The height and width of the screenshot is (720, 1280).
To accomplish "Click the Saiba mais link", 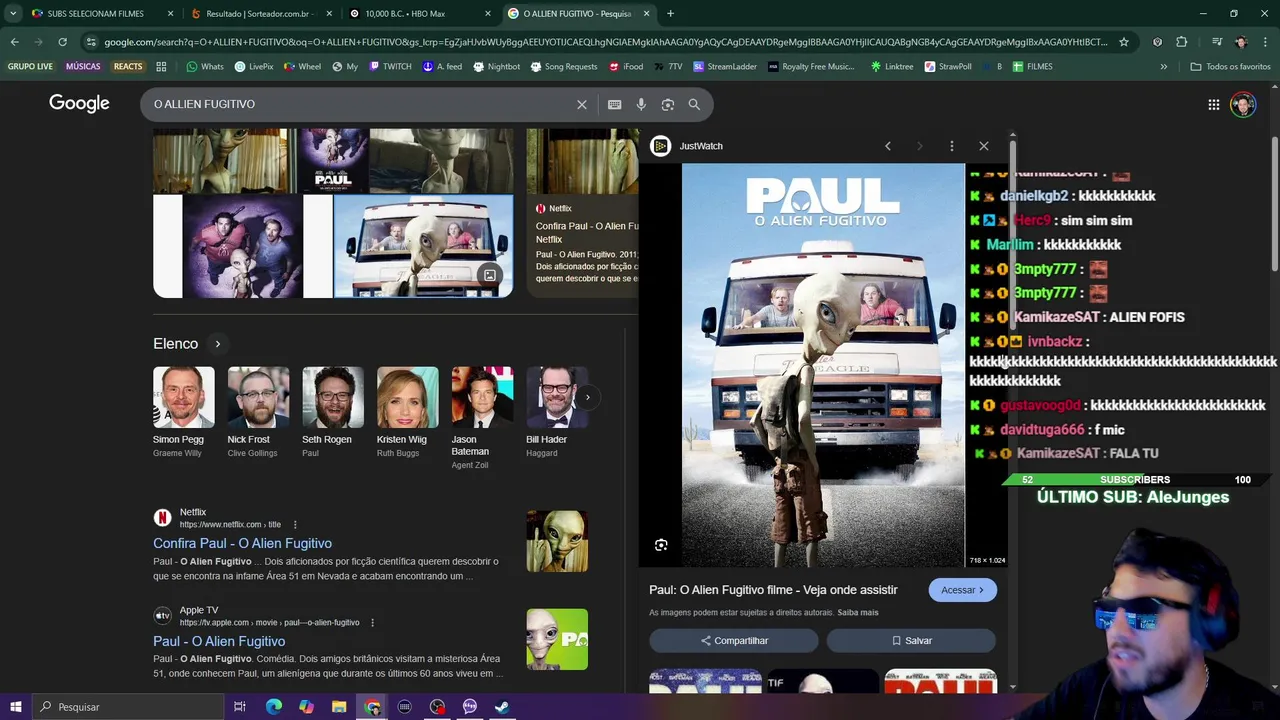I will click(x=858, y=612).
